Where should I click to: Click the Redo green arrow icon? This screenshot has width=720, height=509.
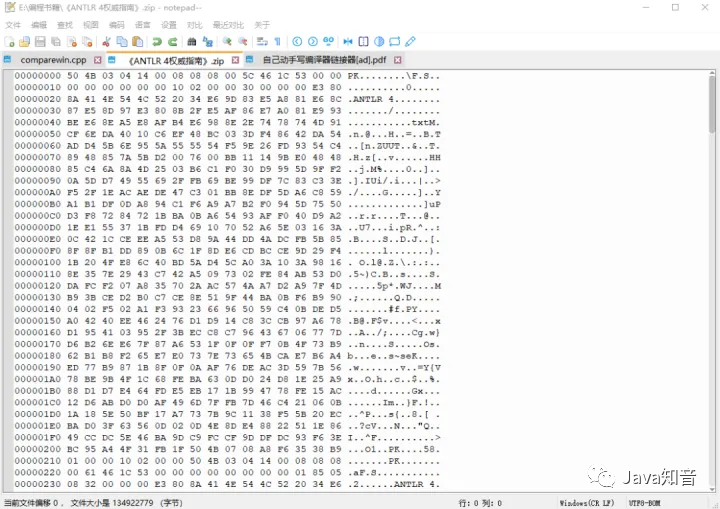(x=173, y=42)
